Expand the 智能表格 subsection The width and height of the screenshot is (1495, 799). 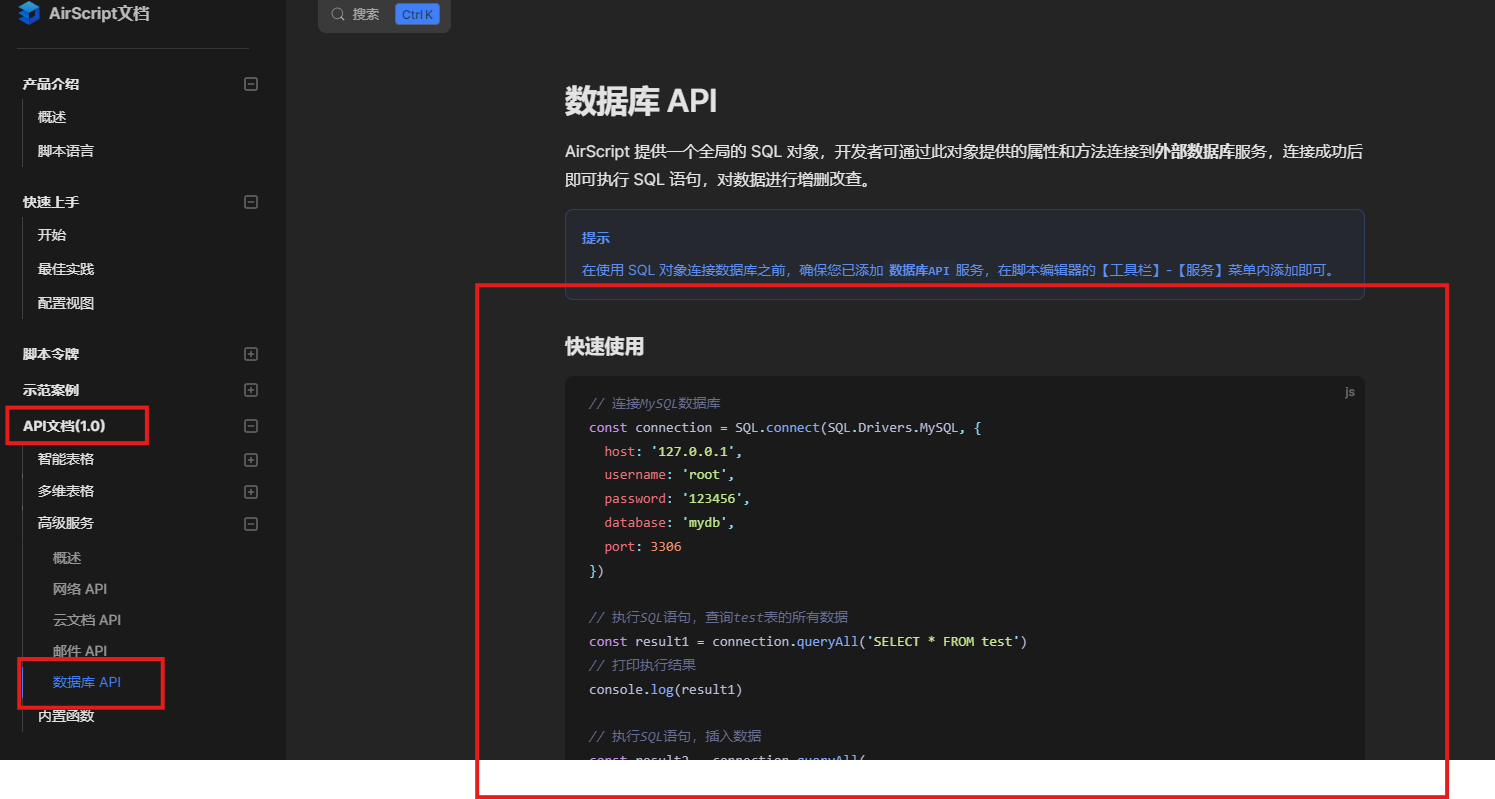(x=251, y=460)
